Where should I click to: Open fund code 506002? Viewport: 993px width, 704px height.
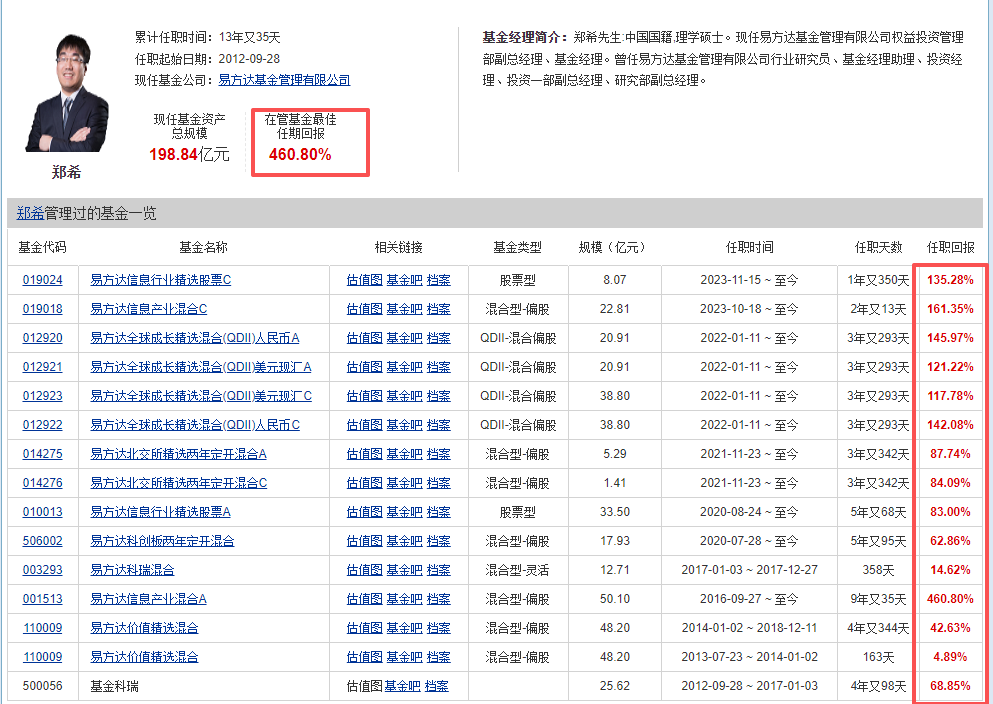pos(42,541)
